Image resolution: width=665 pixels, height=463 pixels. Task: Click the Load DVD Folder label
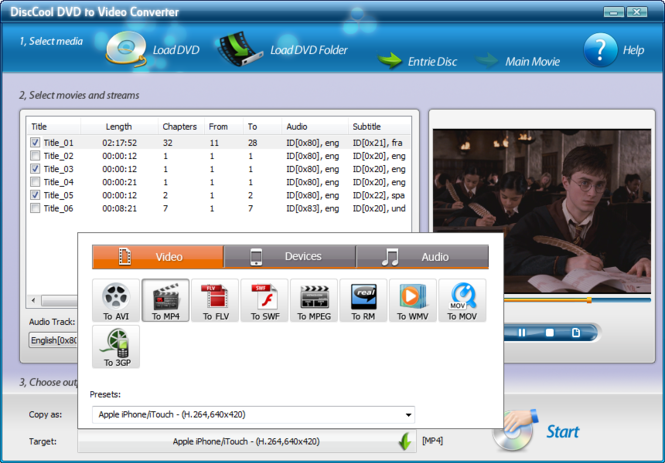pos(309,50)
